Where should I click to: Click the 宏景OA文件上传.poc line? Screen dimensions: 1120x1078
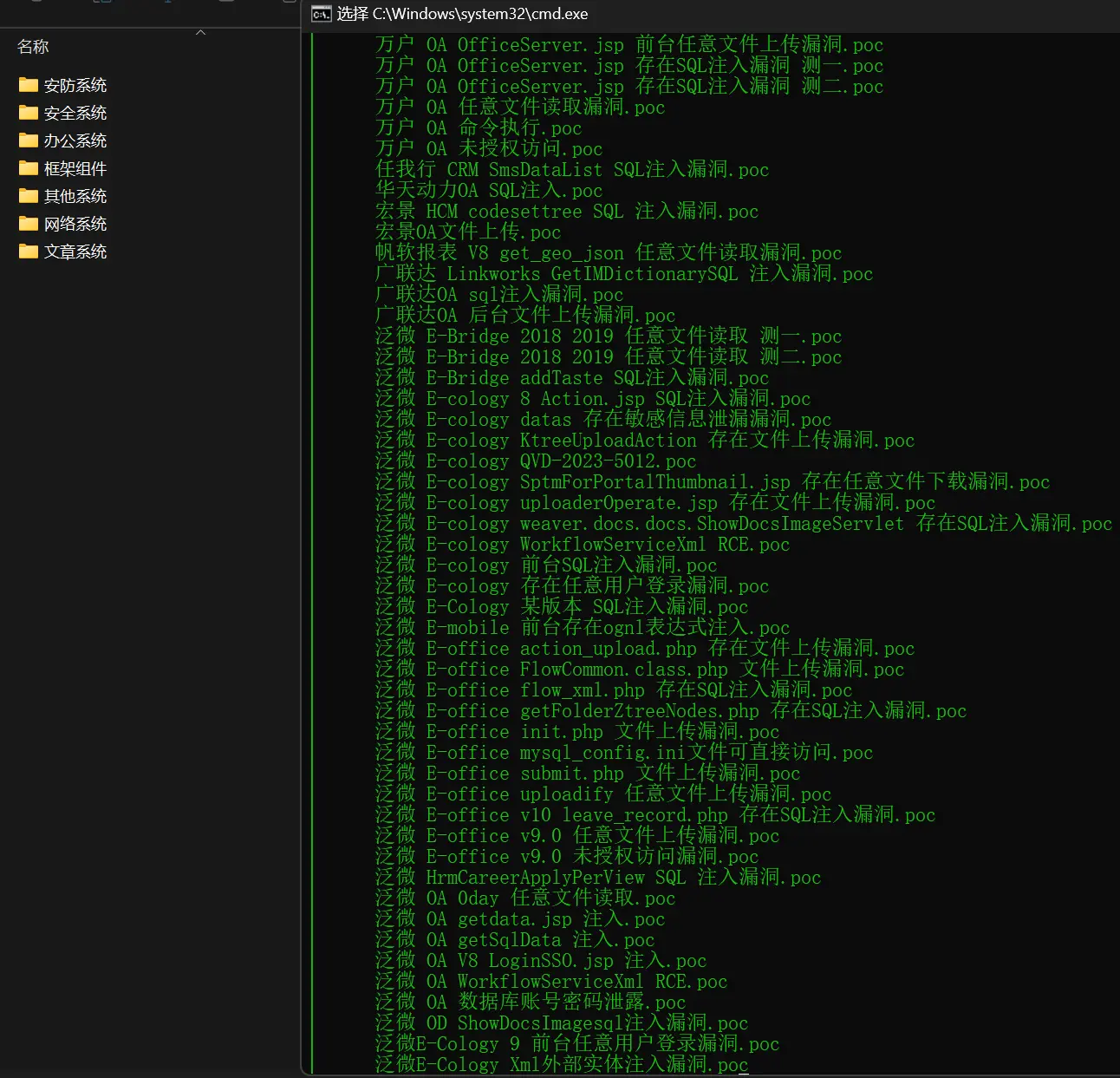[x=468, y=232]
